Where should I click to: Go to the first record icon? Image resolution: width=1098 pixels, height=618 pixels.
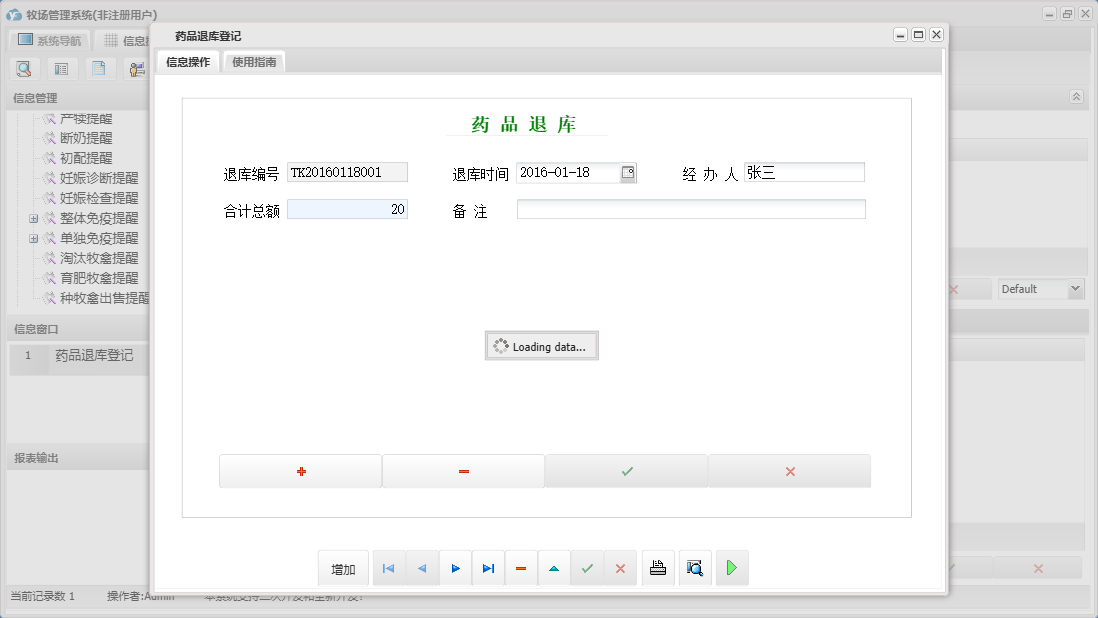coord(388,567)
